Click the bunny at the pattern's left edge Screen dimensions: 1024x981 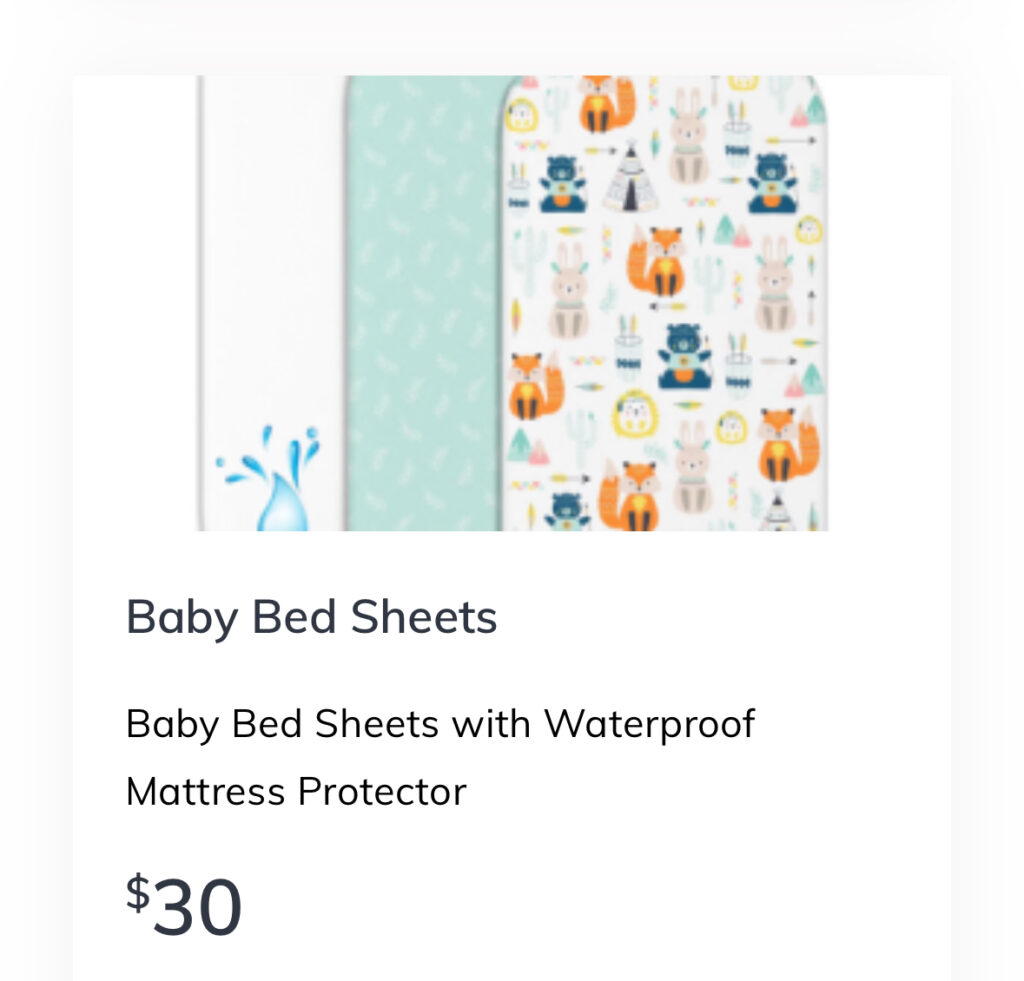click(x=569, y=290)
